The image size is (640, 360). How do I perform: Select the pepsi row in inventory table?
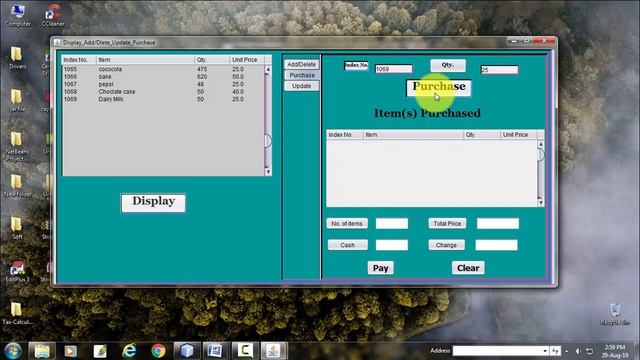(x=163, y=84)
